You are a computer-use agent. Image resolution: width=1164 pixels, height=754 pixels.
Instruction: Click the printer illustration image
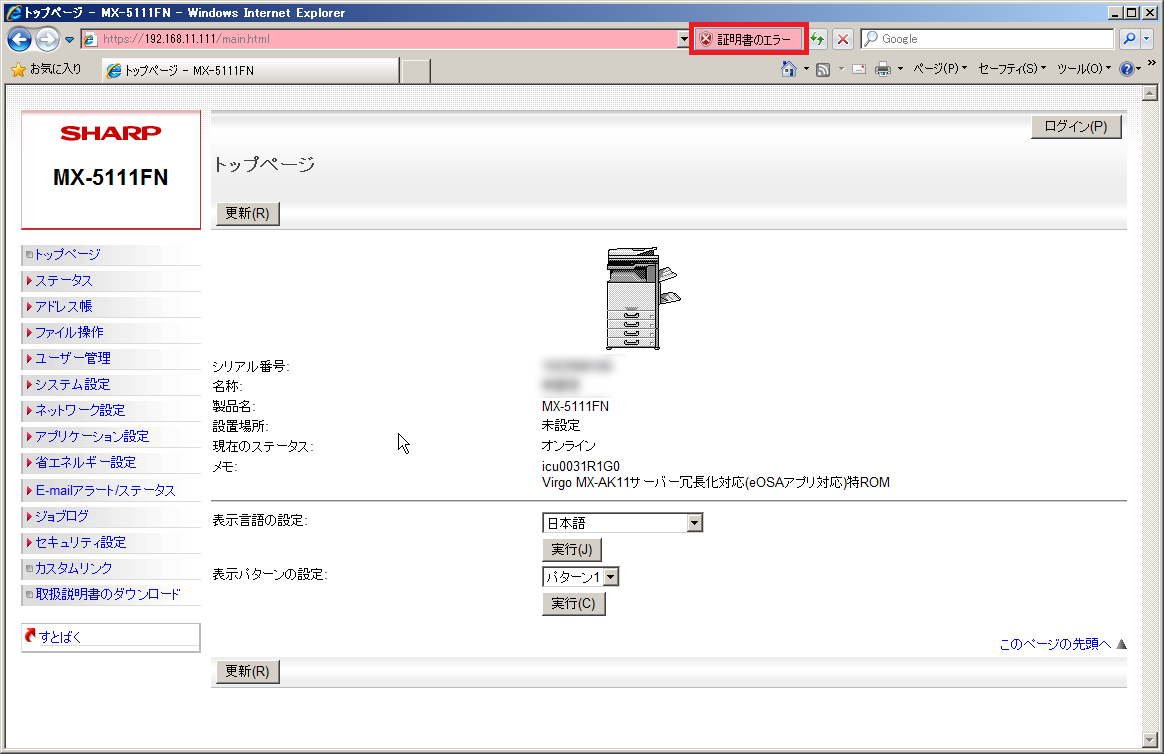(x=643, y=298)
